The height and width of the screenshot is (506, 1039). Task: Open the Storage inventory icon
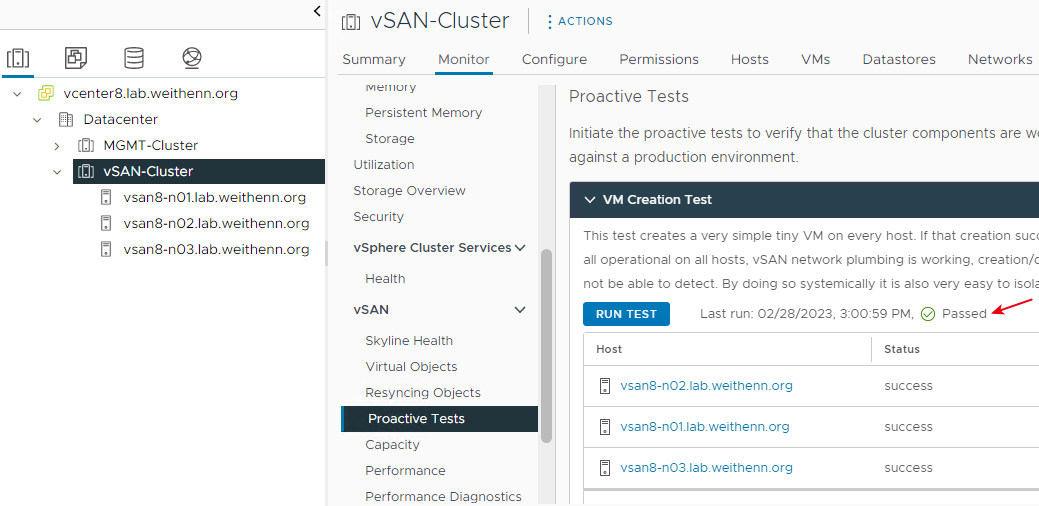click(x=134, y=59)
